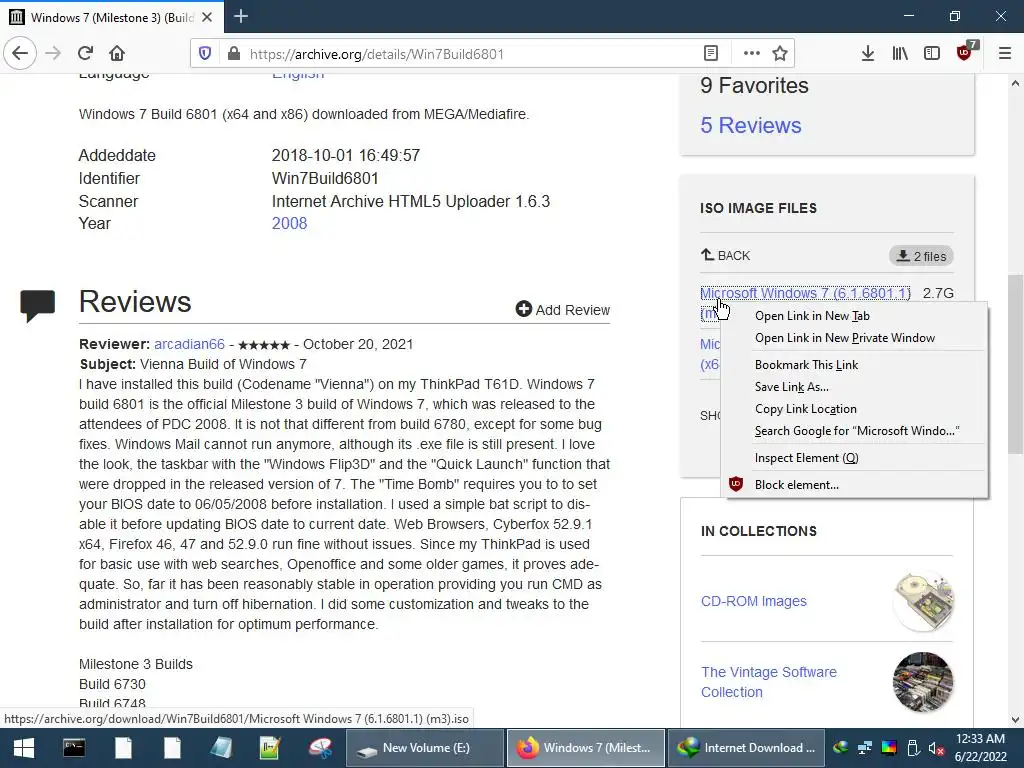This screenshot has height=768, width=1024.
Task: Click the identifier value Win7Build6801
Action: [x=325, y=178]
